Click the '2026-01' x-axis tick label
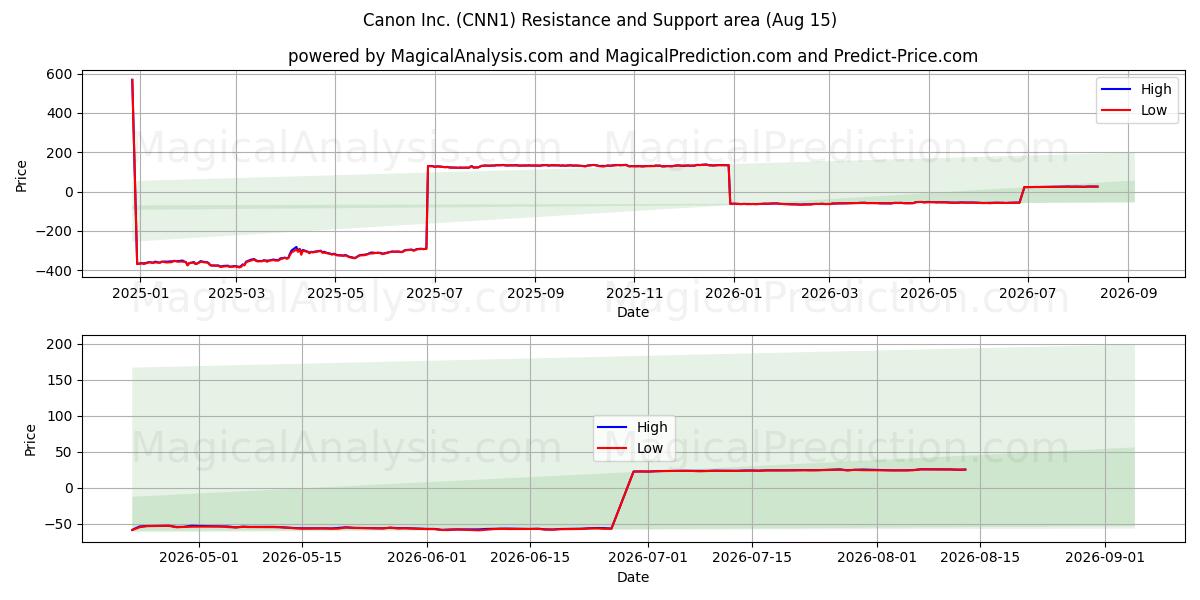The width and height of the screenshot is (1200, 600). click(x=733, y=294)
